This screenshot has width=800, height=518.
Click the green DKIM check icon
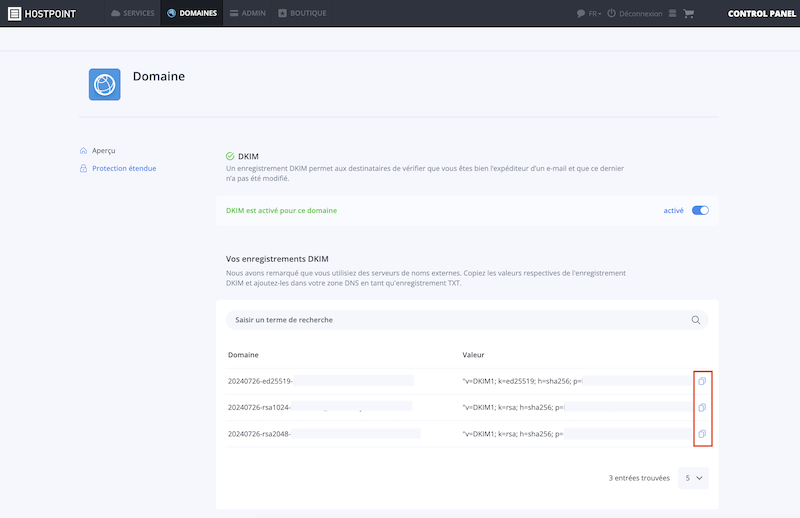[230, 156]
